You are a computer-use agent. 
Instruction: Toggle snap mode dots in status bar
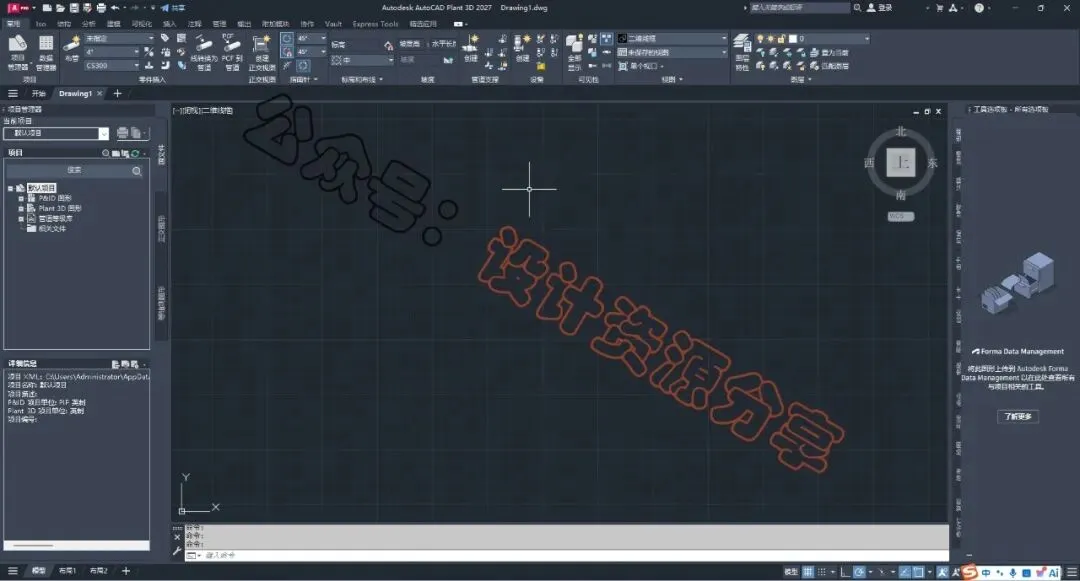[822, 572]
